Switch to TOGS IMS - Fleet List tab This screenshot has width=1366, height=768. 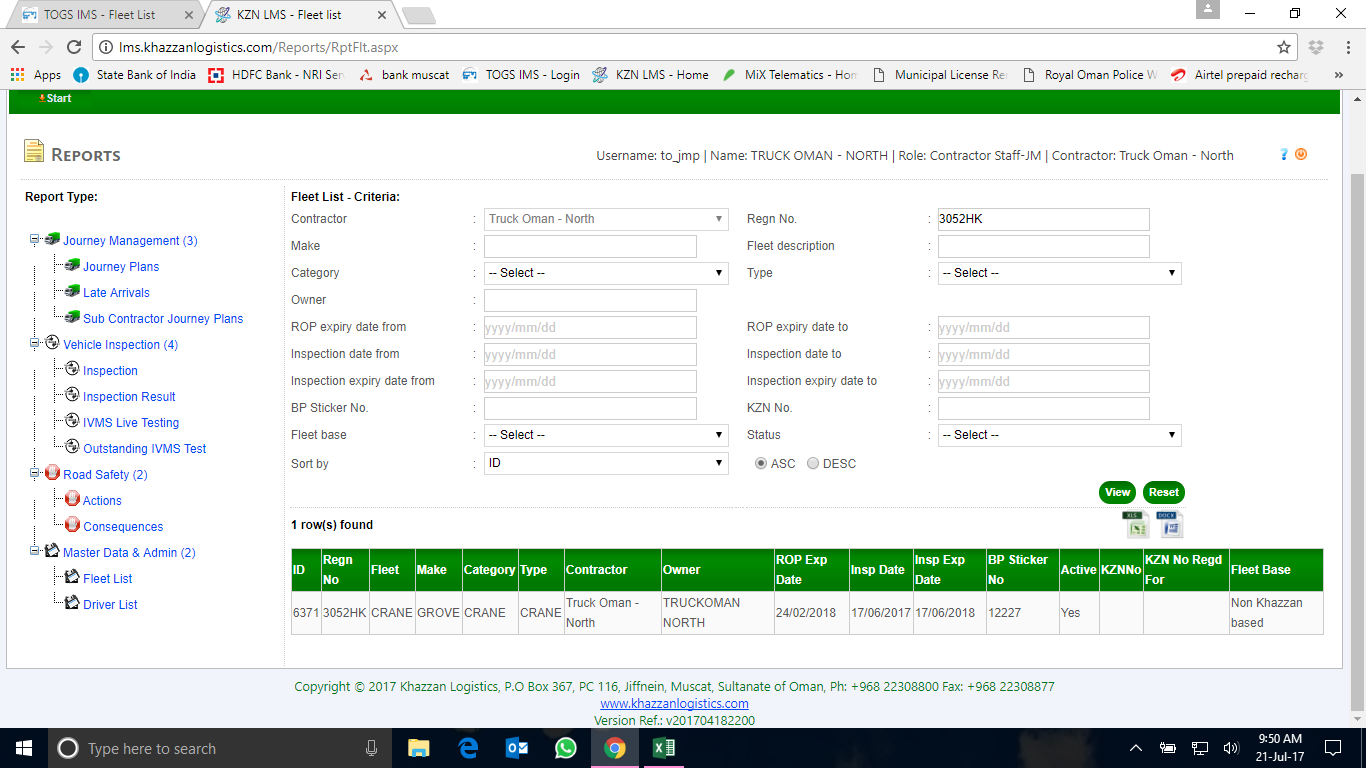pyautogui.click(x=105, y=15)
